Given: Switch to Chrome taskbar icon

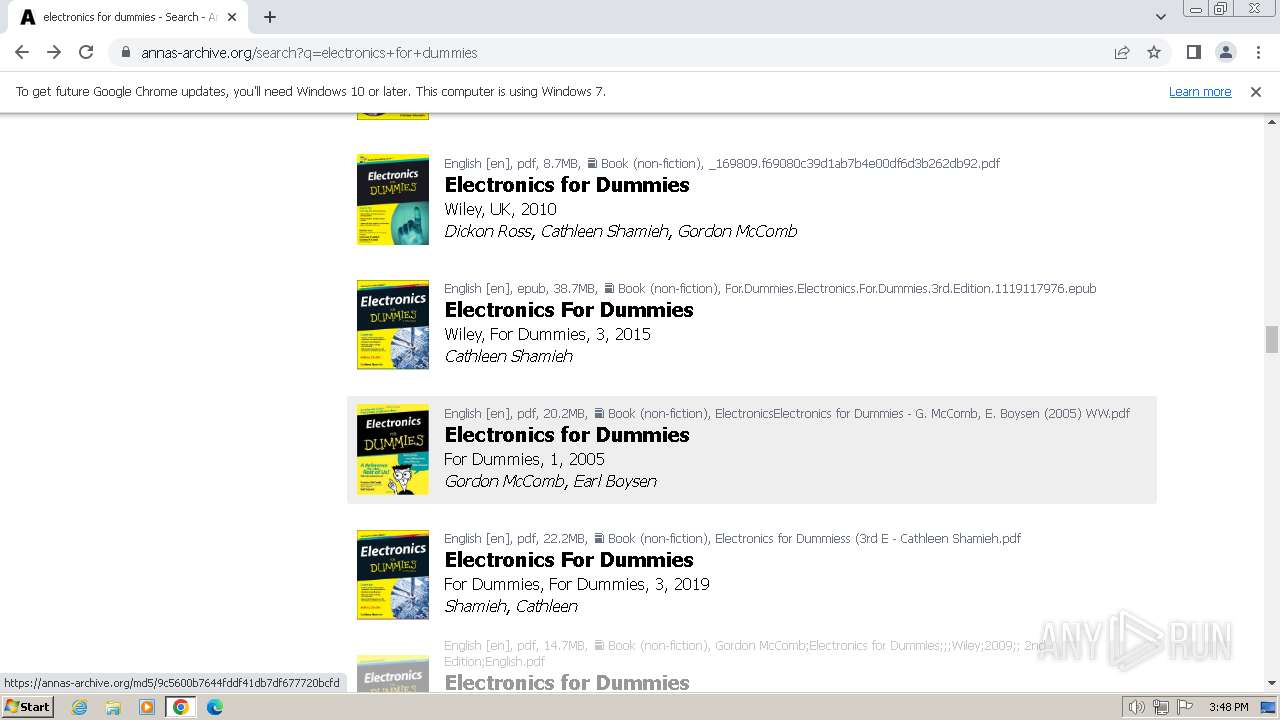Looking at the screenshot, I should [181, 707].
